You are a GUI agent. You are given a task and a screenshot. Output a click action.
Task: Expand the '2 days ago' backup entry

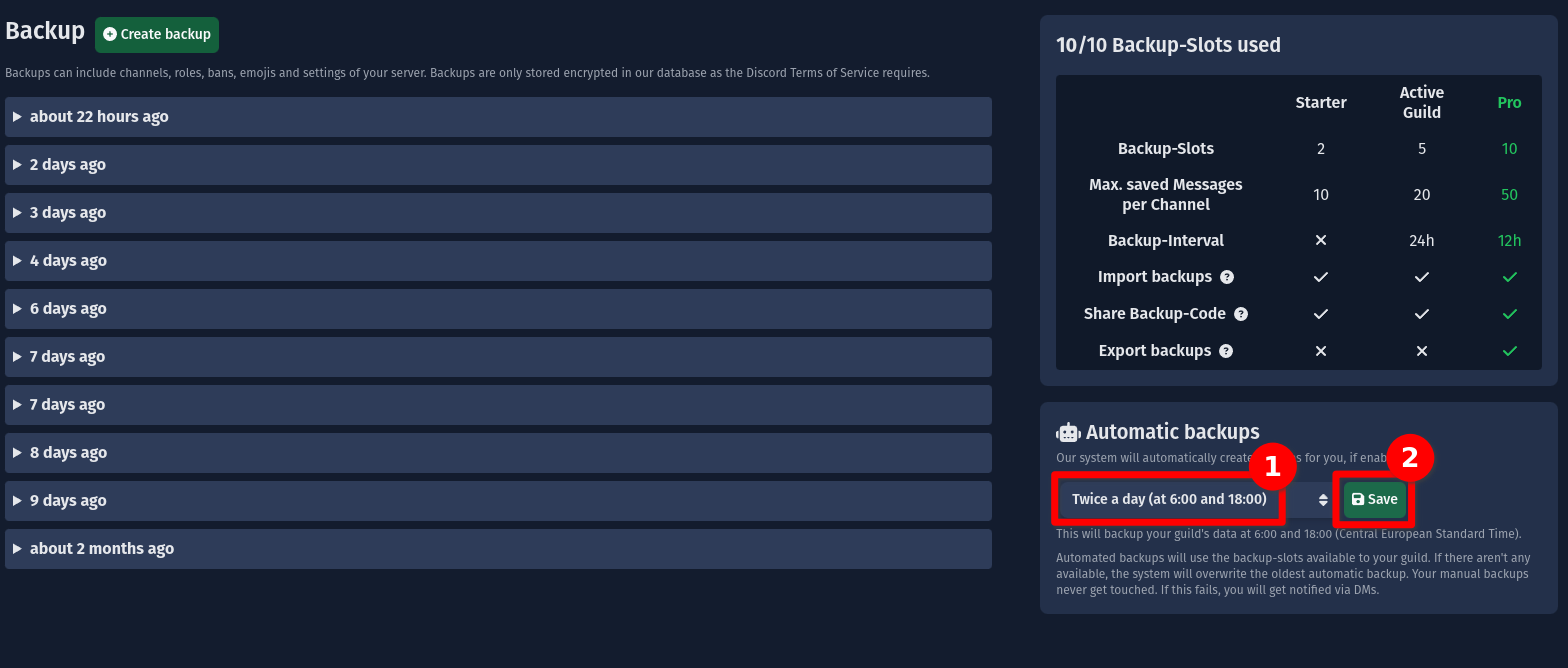(x=67, y=165)
